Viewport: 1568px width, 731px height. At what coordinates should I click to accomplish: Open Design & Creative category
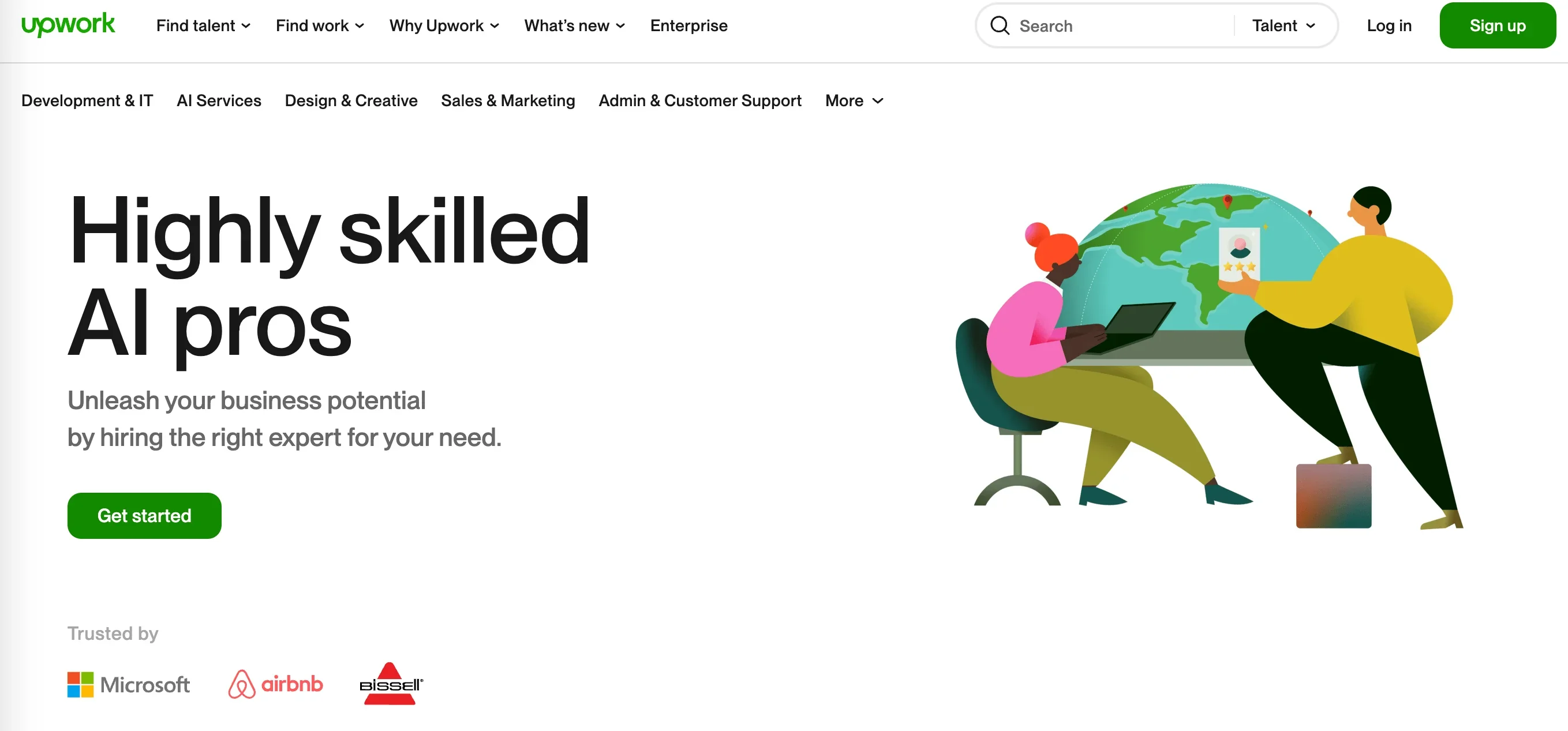351,100
